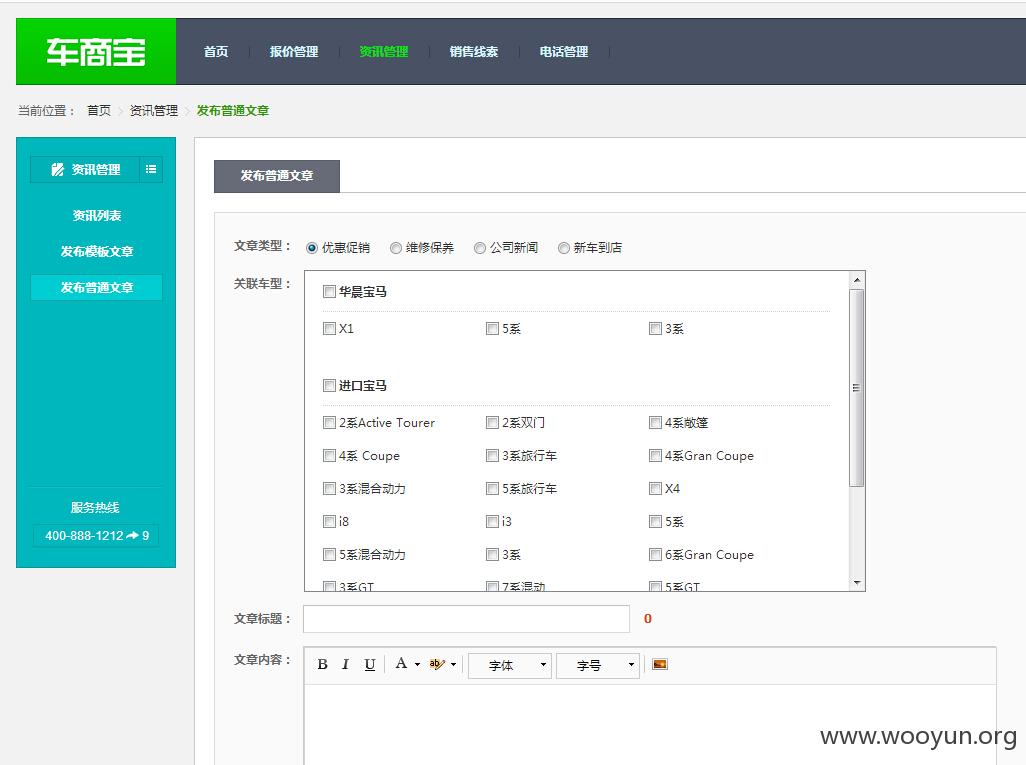Check the 4系 Coupe checkbox

point(329,455)
